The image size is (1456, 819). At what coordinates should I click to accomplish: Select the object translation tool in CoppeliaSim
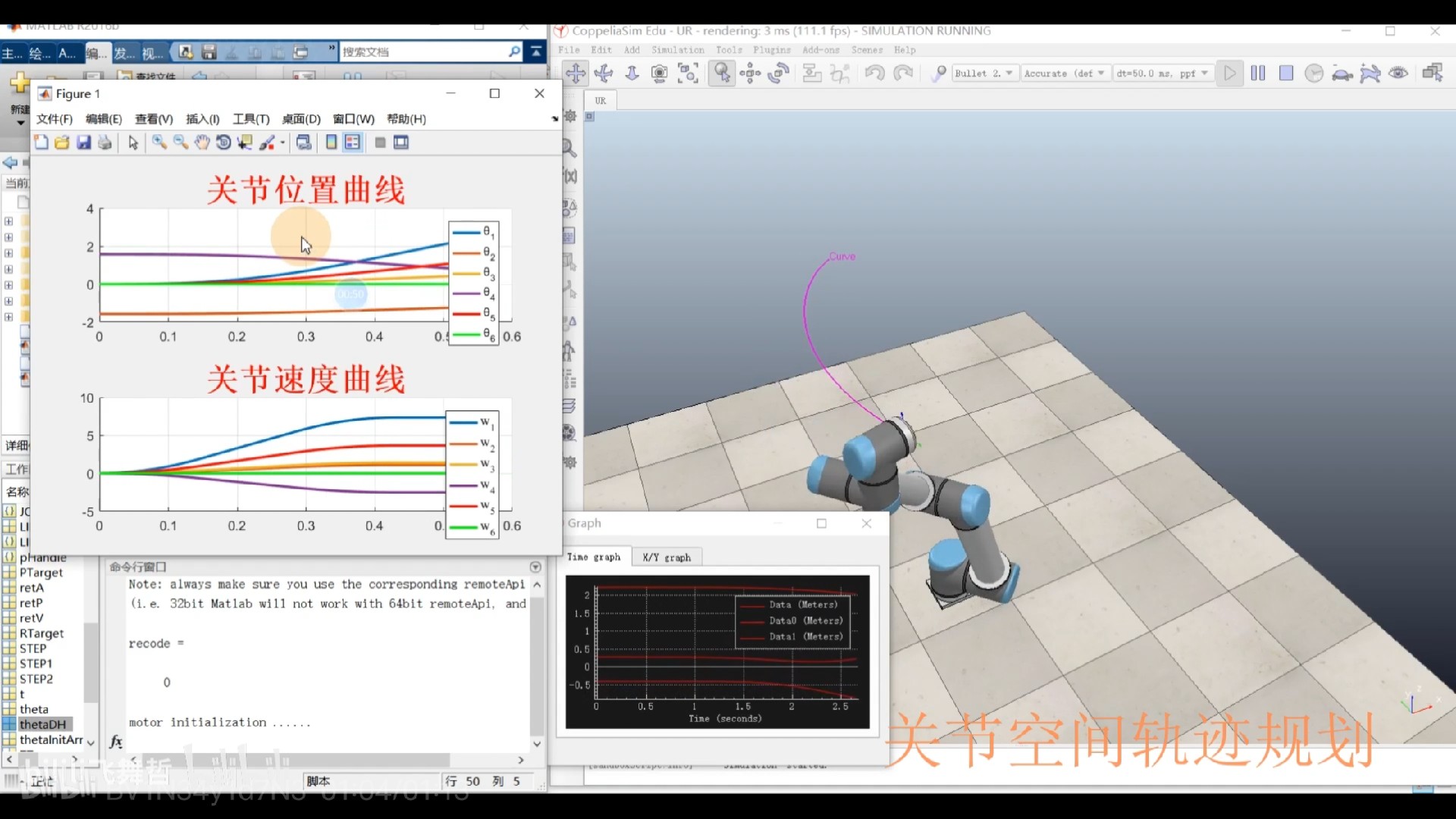[x=751, y=73]
